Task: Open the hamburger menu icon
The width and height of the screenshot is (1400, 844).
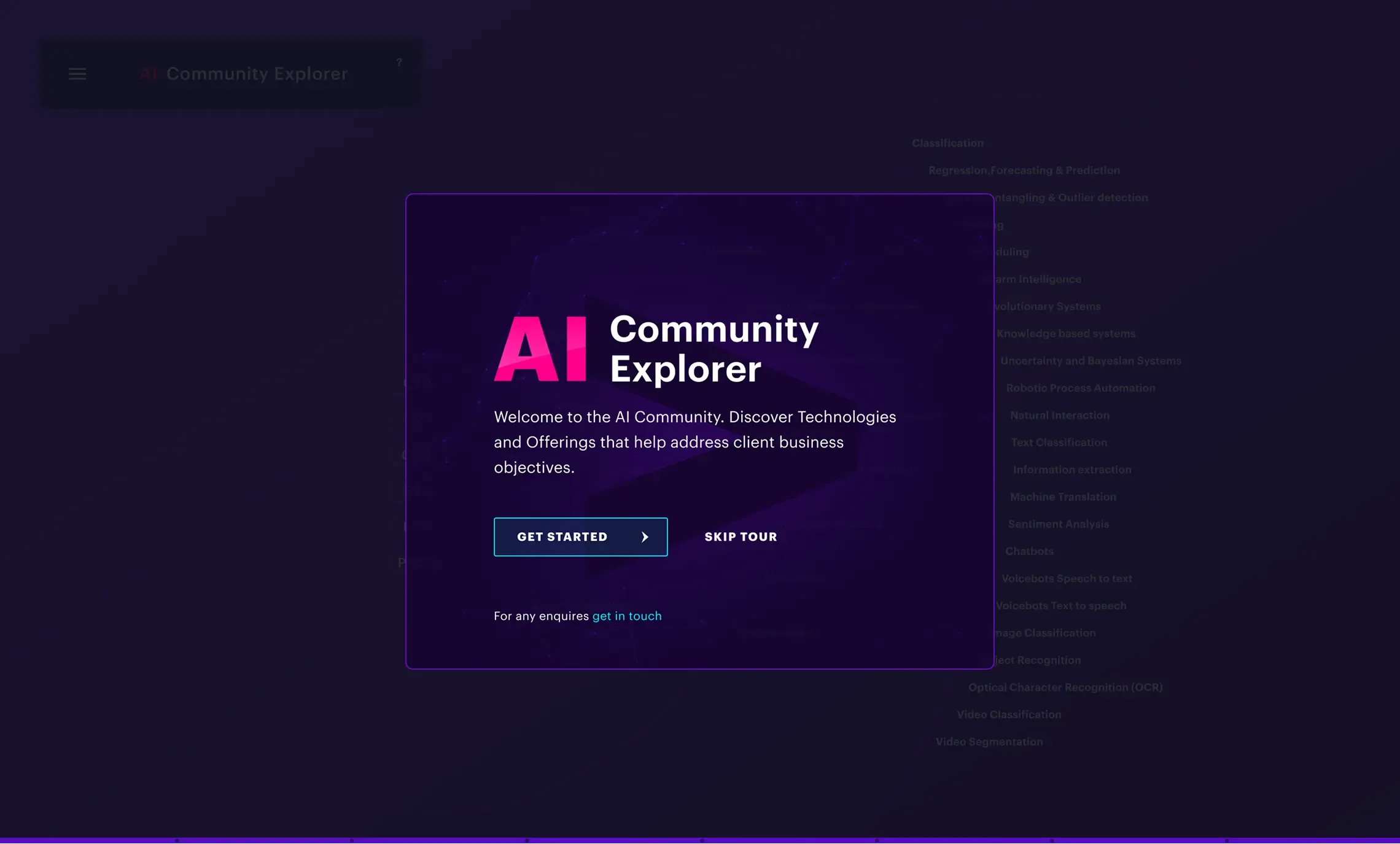Action: 77,74
